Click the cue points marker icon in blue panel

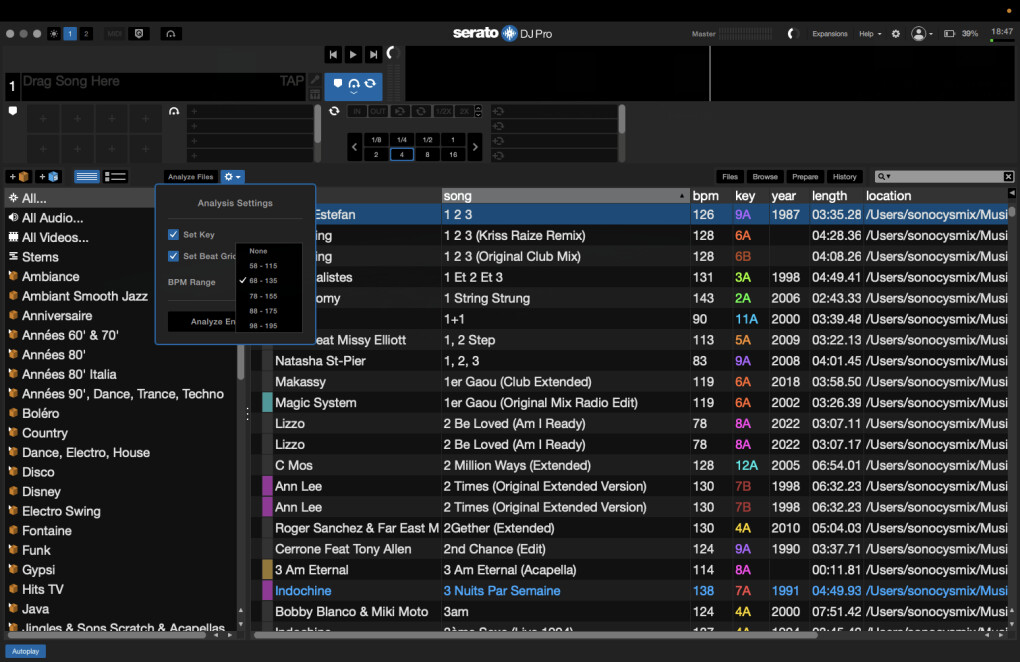point(338,83)
